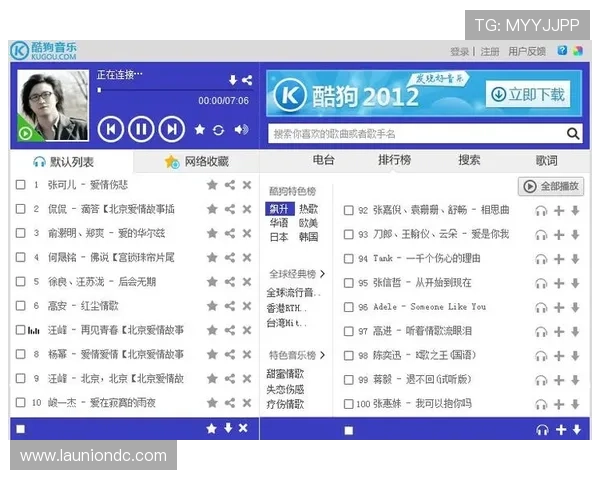
Task: Pause the current song
Action: tap(141, 129)
